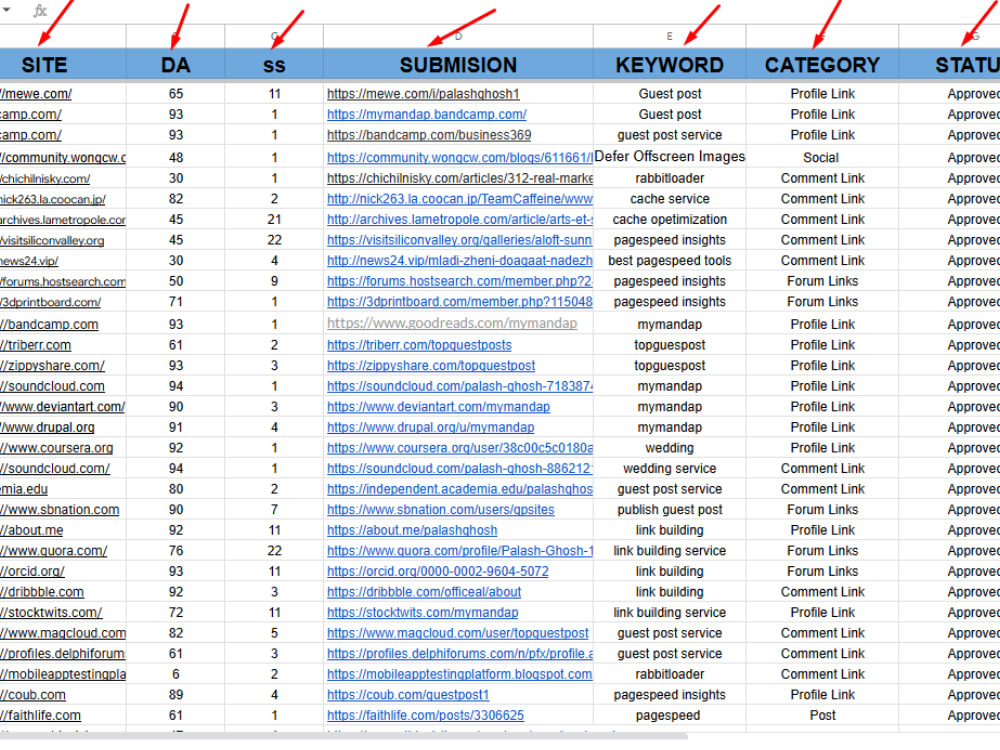Open the orcid.org/0000-0002-9604-5072 link
This screenshot has width=1000, height=750.
(x=438, y=571)
